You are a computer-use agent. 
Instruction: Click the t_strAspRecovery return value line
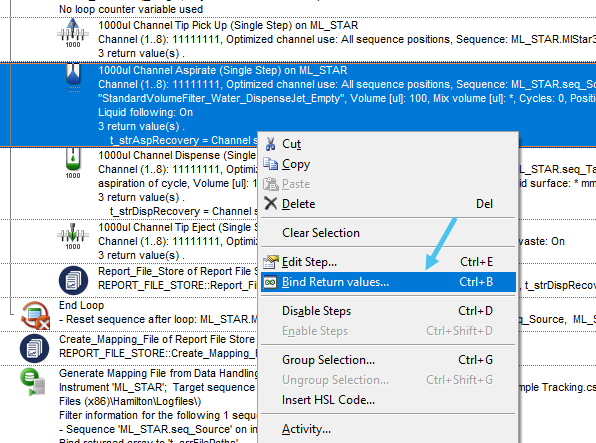coord(184,140)
